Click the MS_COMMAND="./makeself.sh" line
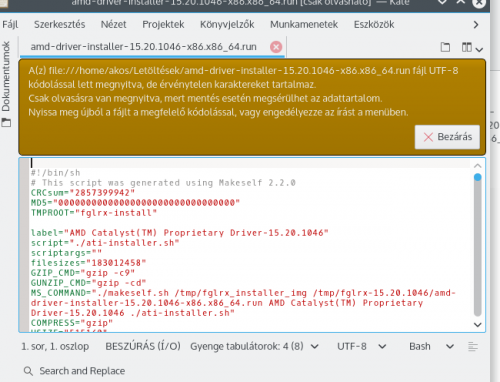Viewport: 500px width, 382px height. coord(243,303)
